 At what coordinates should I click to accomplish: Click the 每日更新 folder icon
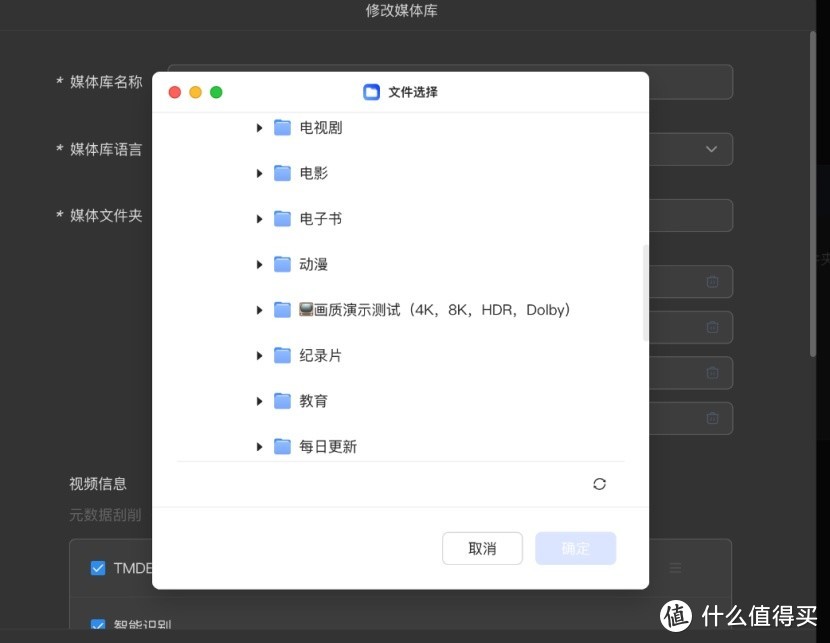pos(281,446)
